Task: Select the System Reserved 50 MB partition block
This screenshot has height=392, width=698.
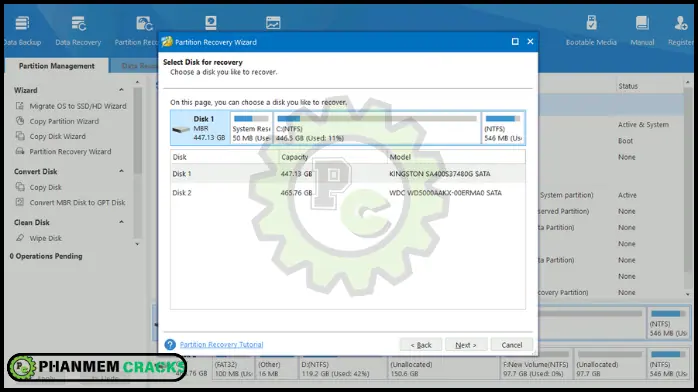Action: (251, 128)
